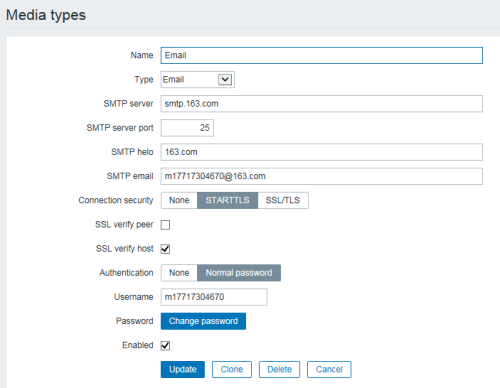Click the Username field with m17717304670
This screenshot has height=388, width=500.
(214, 297)
